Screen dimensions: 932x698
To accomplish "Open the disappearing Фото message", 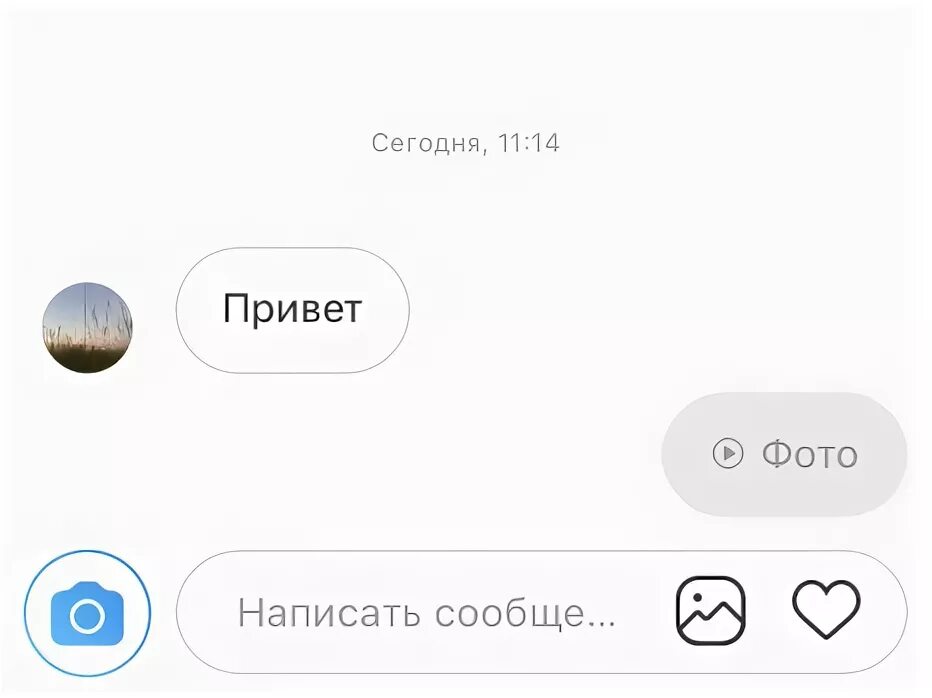I will coord(784,454).
